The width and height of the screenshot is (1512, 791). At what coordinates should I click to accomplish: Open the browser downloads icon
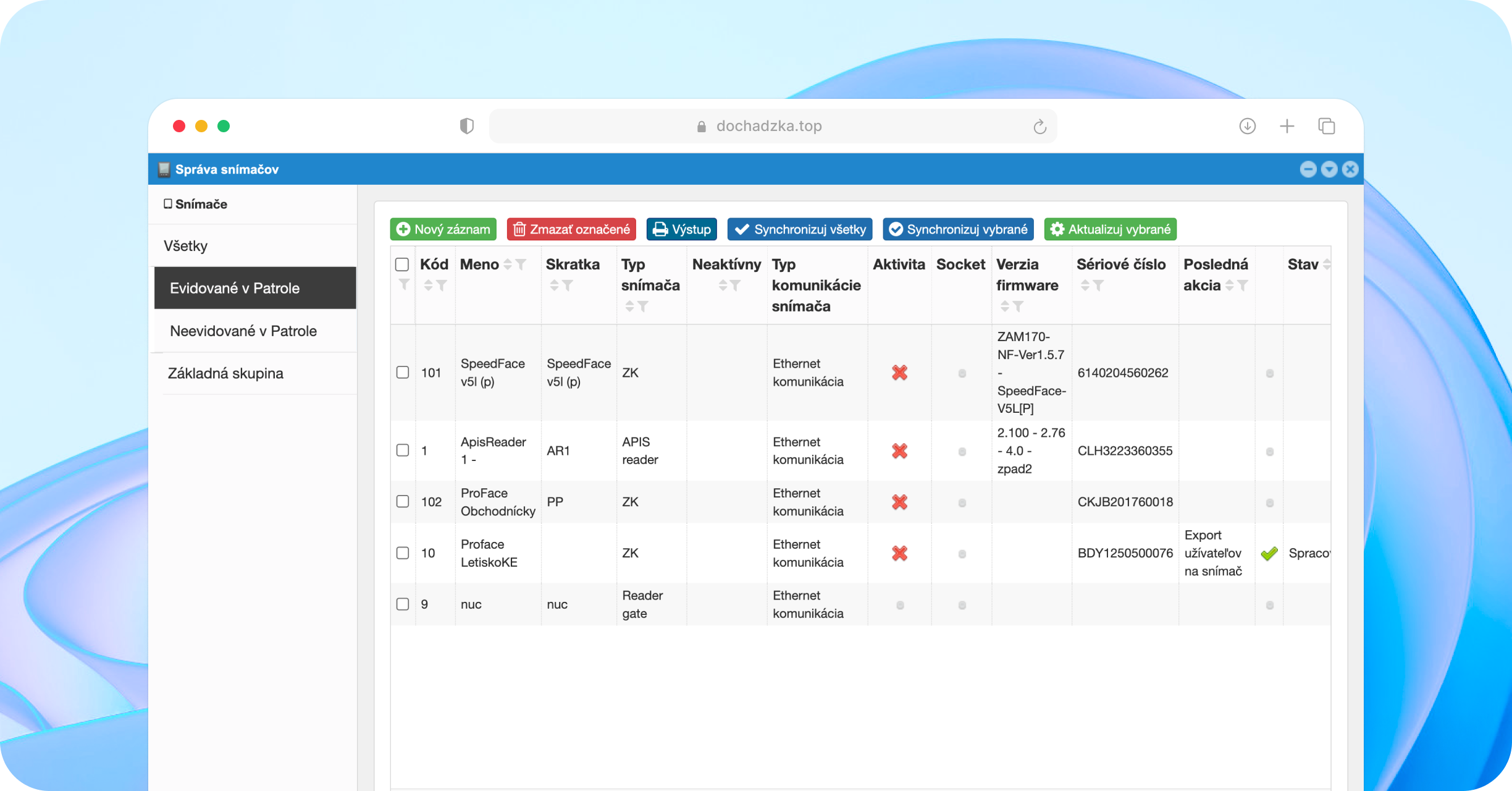click(x=1248, y=126)
